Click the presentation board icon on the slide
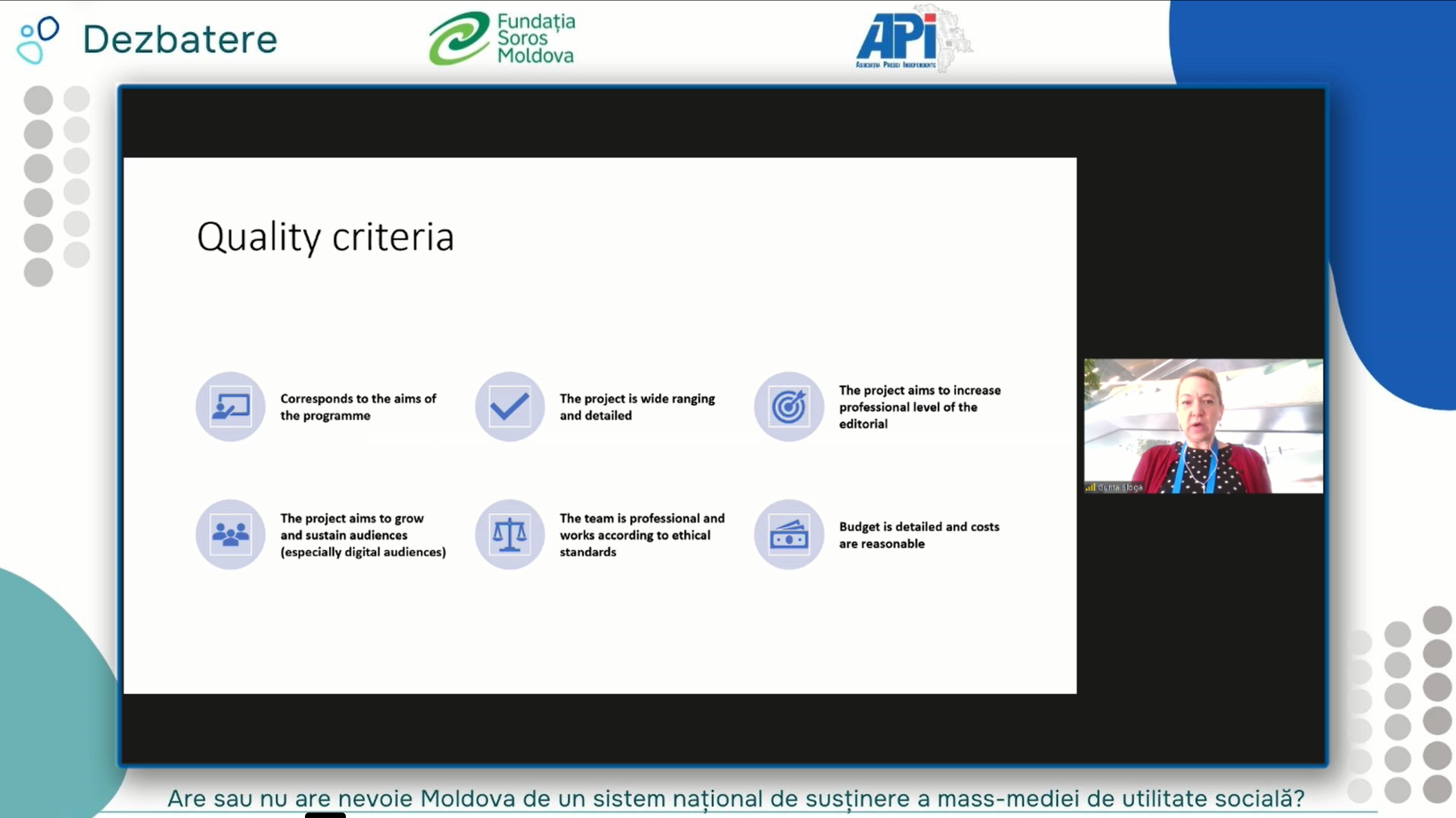The width and height of the screenshot is (1456, 818). pyautogui.click(x=230, y=406)
